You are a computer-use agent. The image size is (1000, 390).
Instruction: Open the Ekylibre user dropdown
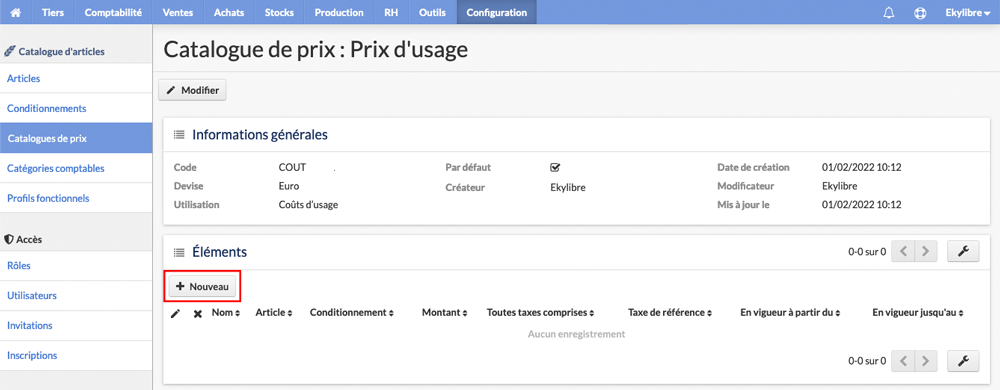tap(967, 12)
